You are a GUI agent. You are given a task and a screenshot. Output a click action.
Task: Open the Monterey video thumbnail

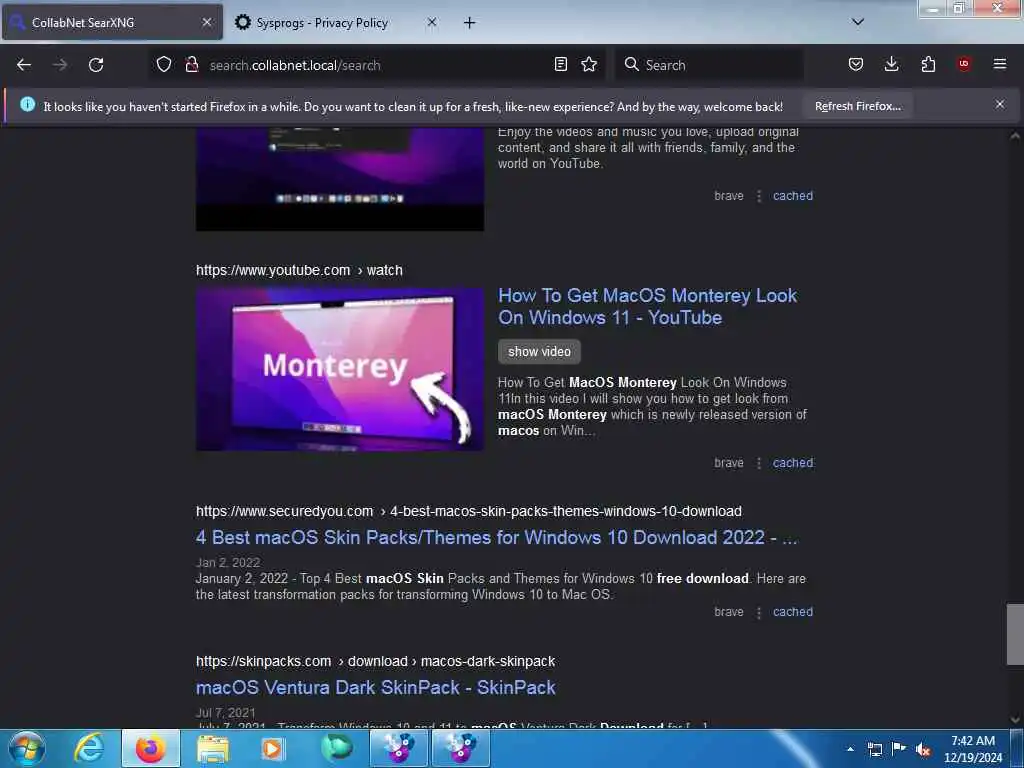click(340, 369)
